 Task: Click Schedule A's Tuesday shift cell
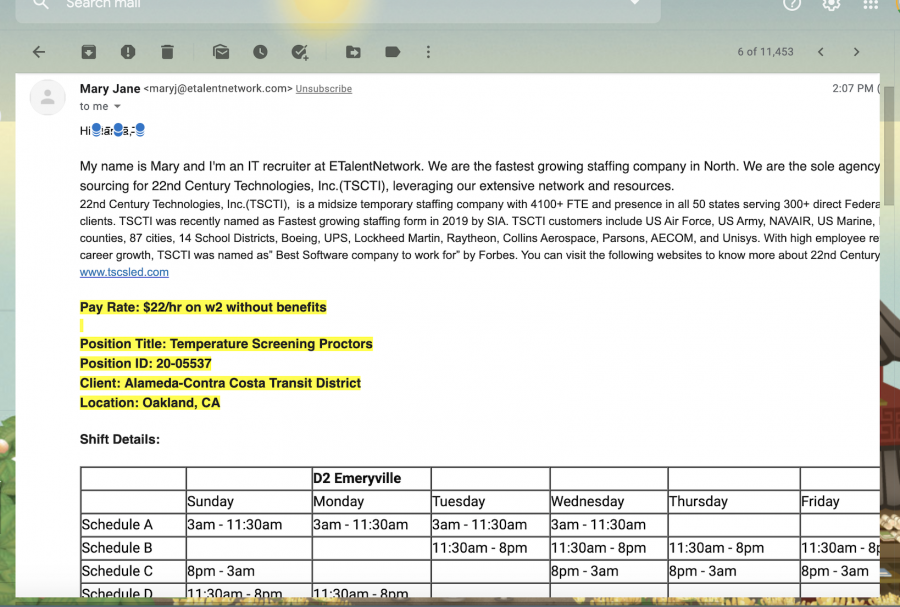pos(490,525)
